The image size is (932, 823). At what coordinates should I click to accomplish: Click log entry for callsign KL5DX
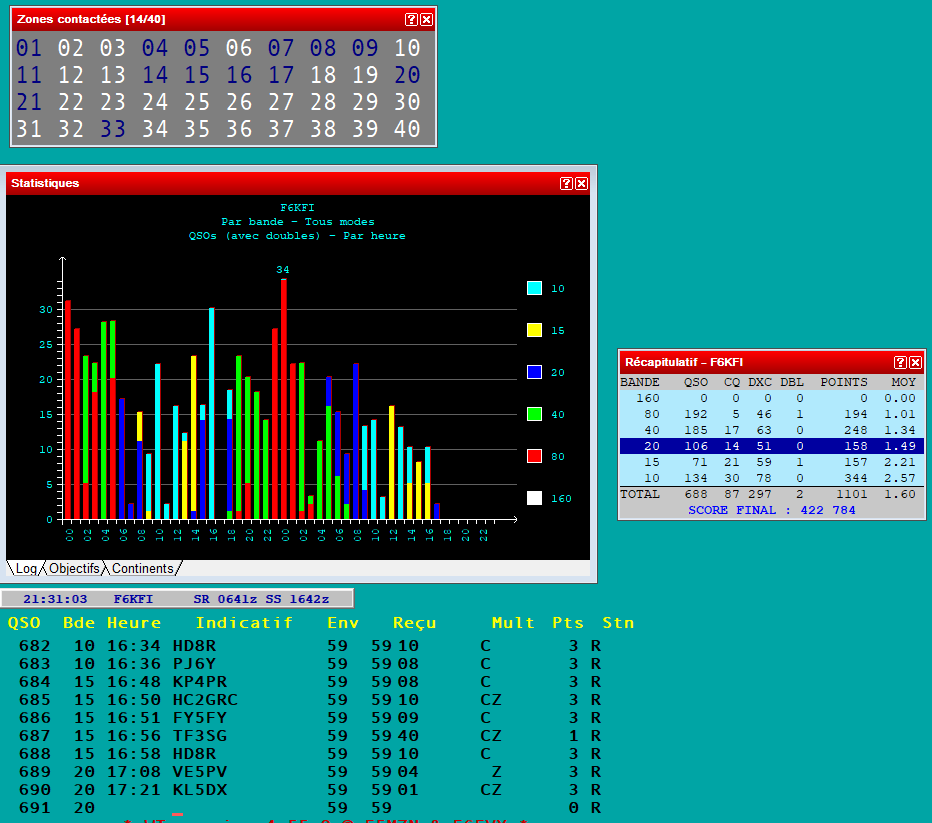pyautogui.click(x=200, y=790)
